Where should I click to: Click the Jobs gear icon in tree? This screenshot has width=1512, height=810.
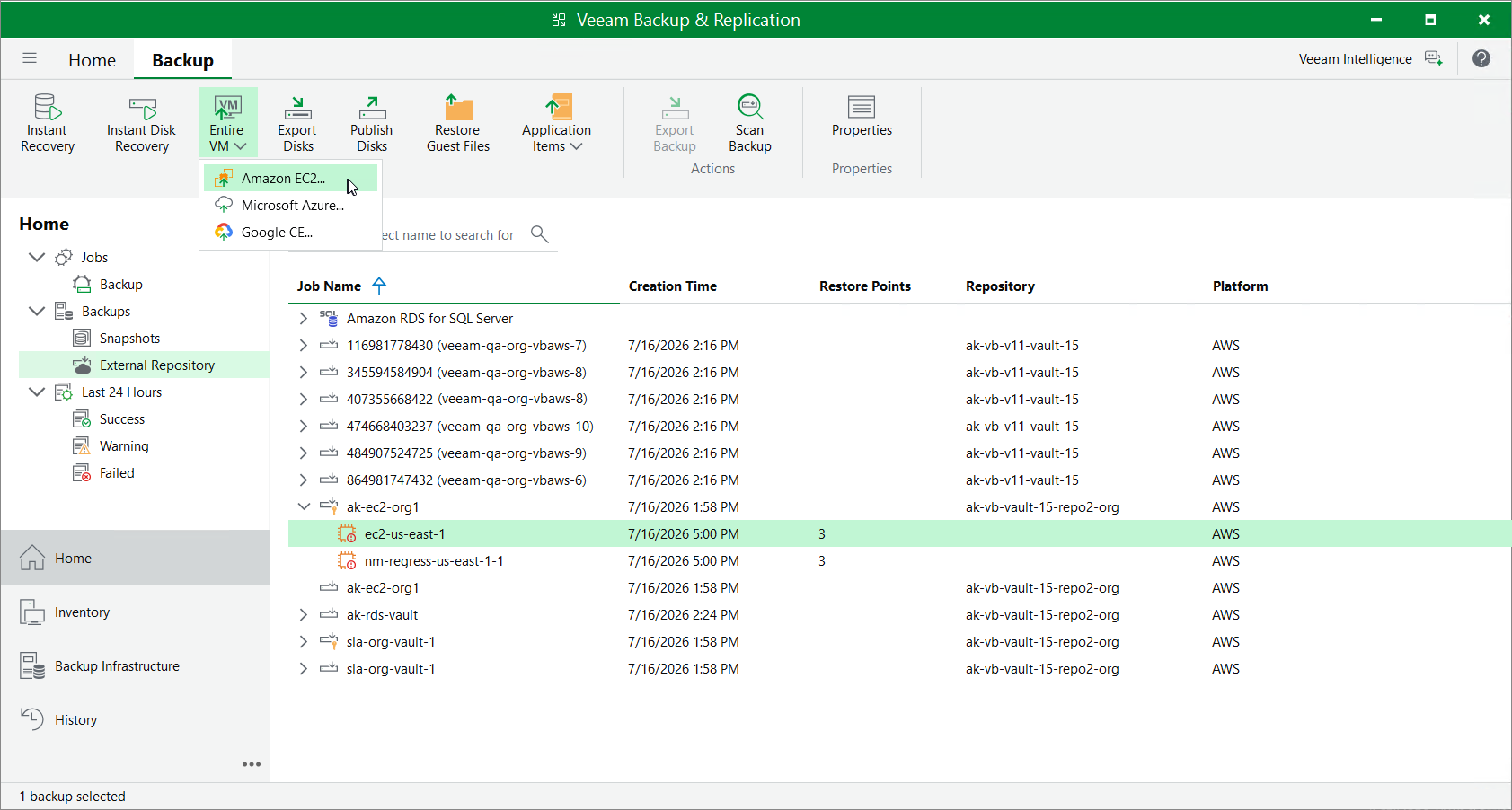pos(64,258)
